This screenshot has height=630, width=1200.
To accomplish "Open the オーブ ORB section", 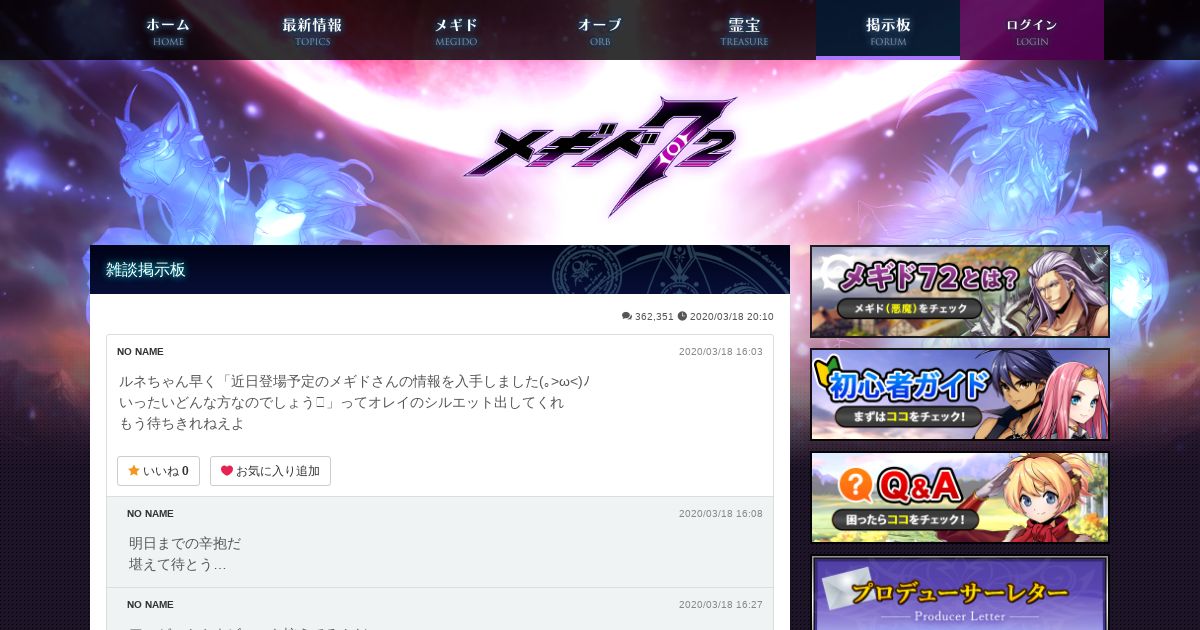I will (600, 30).
